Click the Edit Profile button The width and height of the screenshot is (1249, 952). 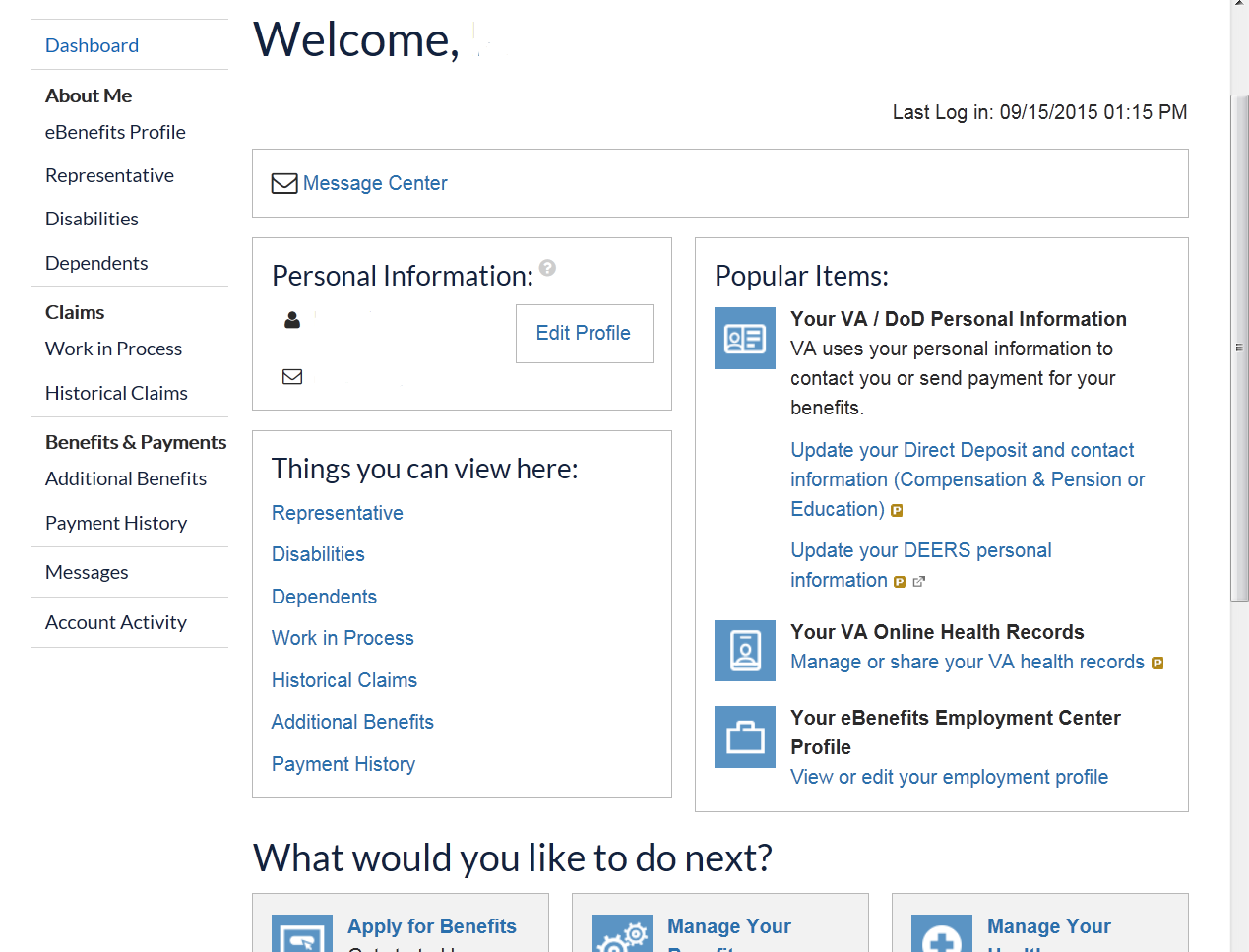coord(585,334)
